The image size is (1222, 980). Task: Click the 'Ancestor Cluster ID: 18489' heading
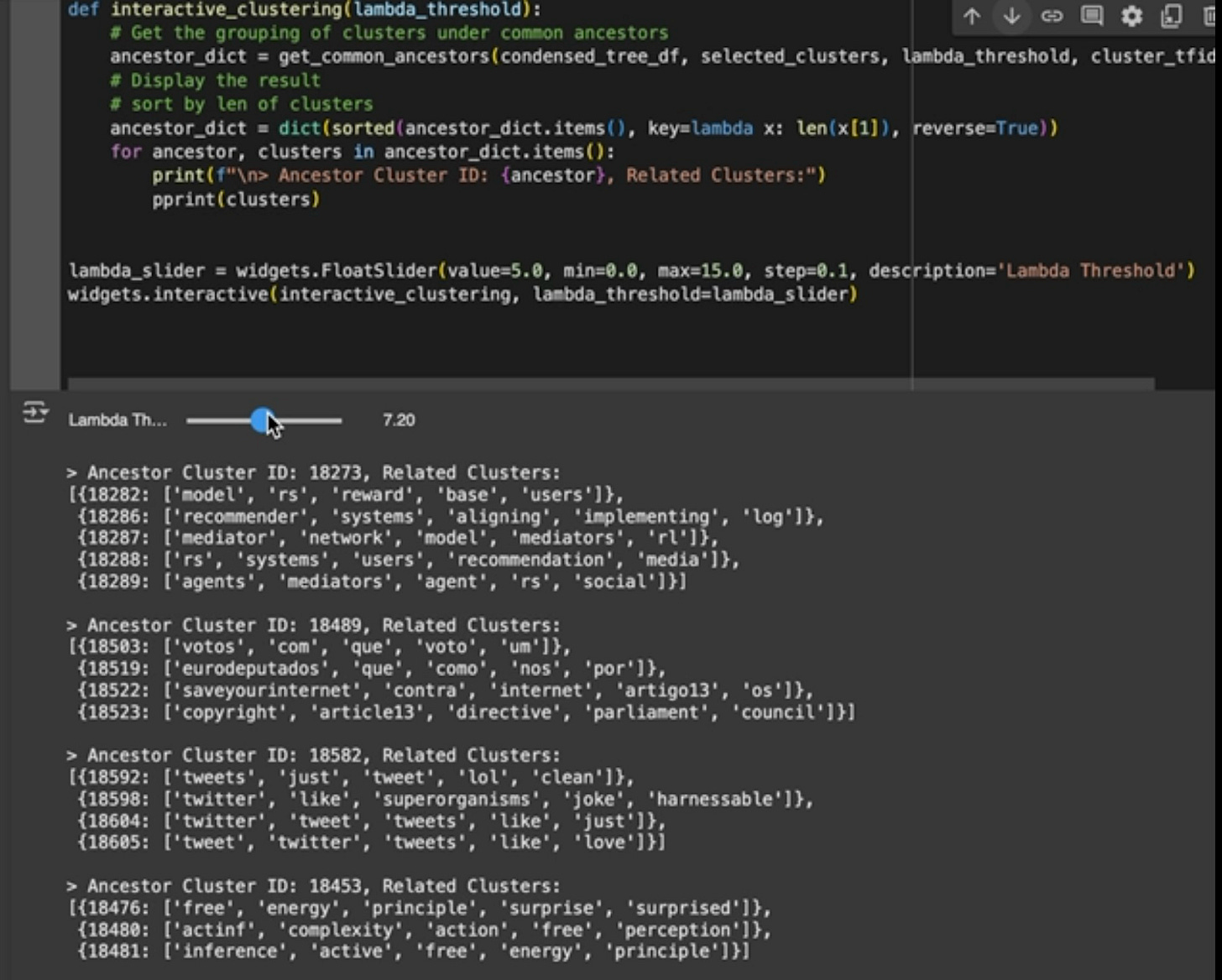coord(313,625)
